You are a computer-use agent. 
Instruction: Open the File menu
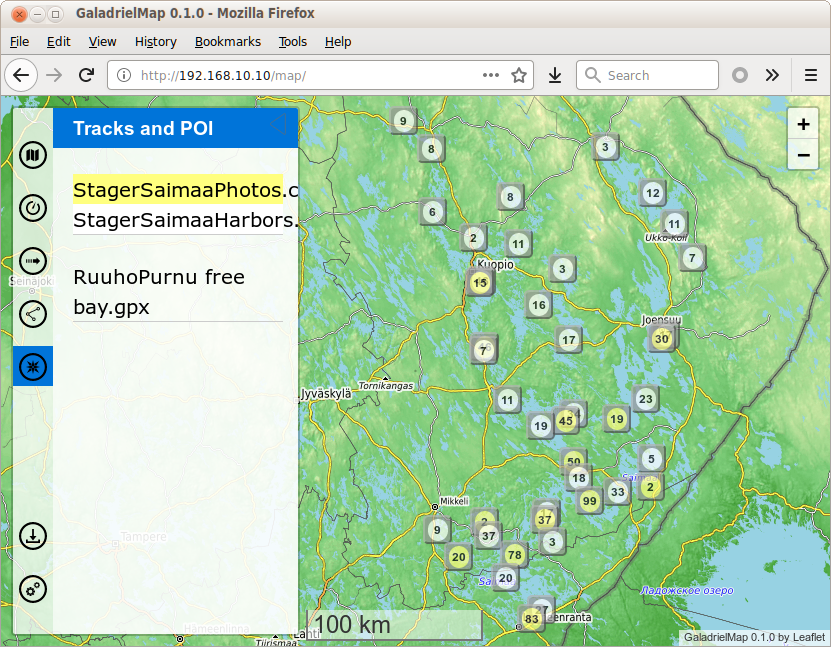20,41
